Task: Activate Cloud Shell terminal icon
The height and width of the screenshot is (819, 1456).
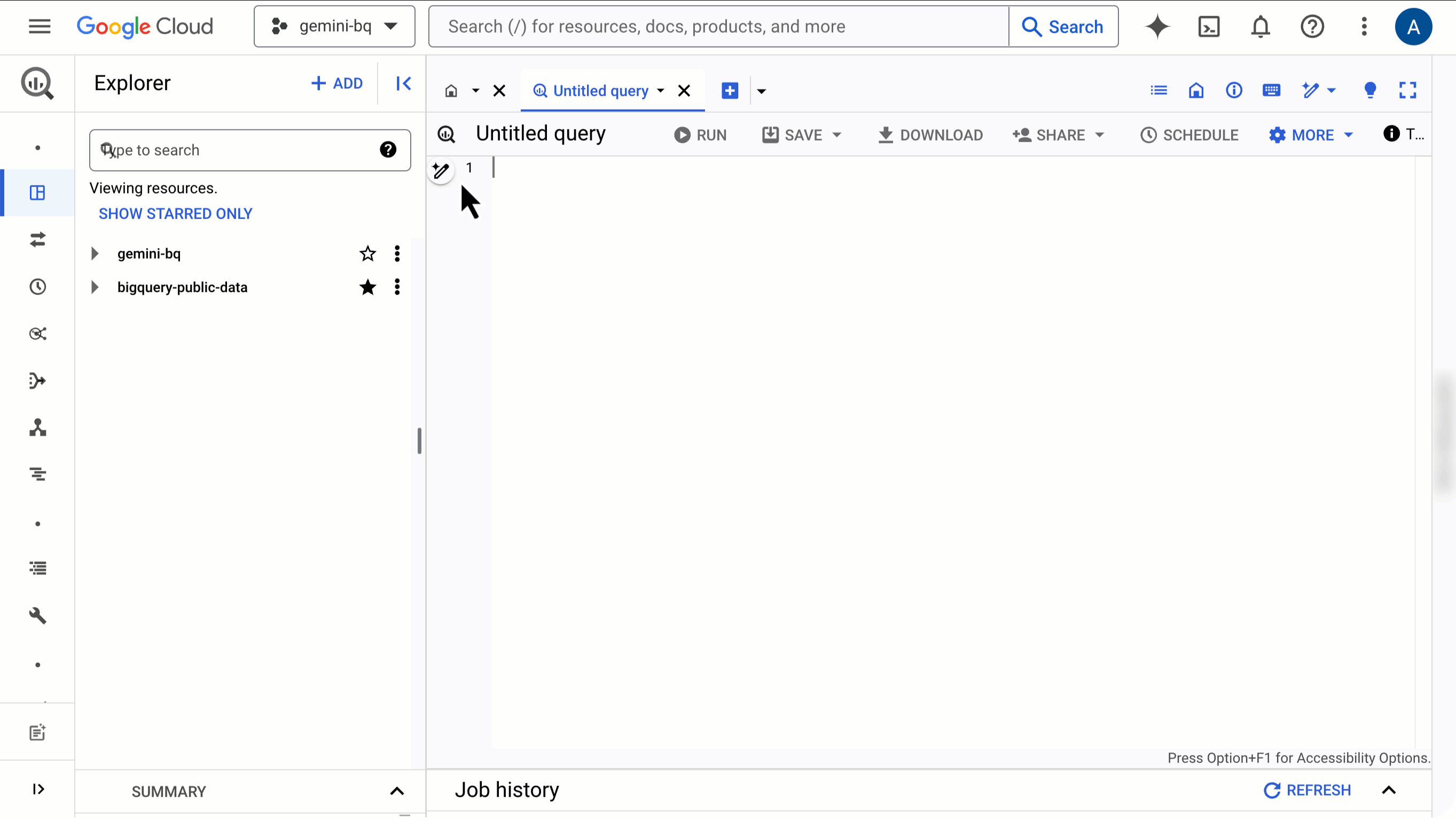Action: 1209,27
